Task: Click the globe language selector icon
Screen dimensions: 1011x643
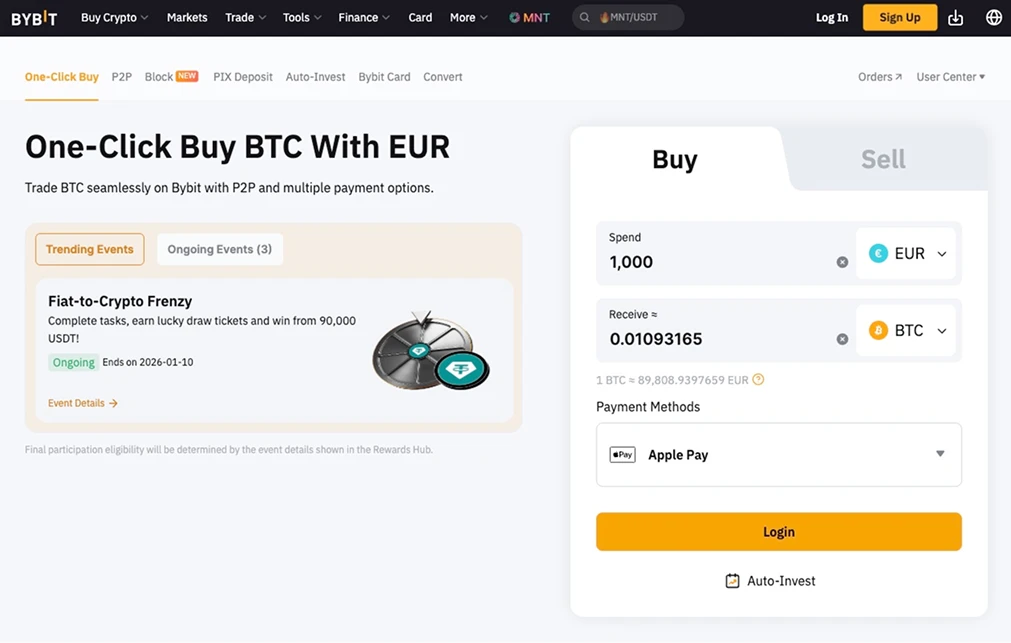Action: click(x=993, y=17)
